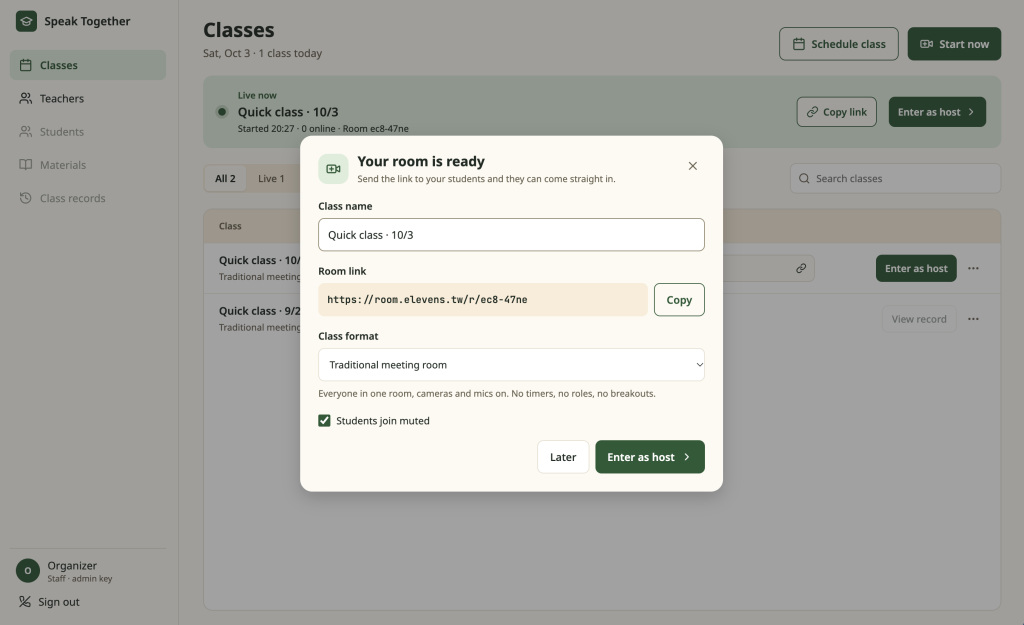This screenshot has height=625, width=1024.
Task: Open the Classes sidebar item
Action: [x=88, y=65]
